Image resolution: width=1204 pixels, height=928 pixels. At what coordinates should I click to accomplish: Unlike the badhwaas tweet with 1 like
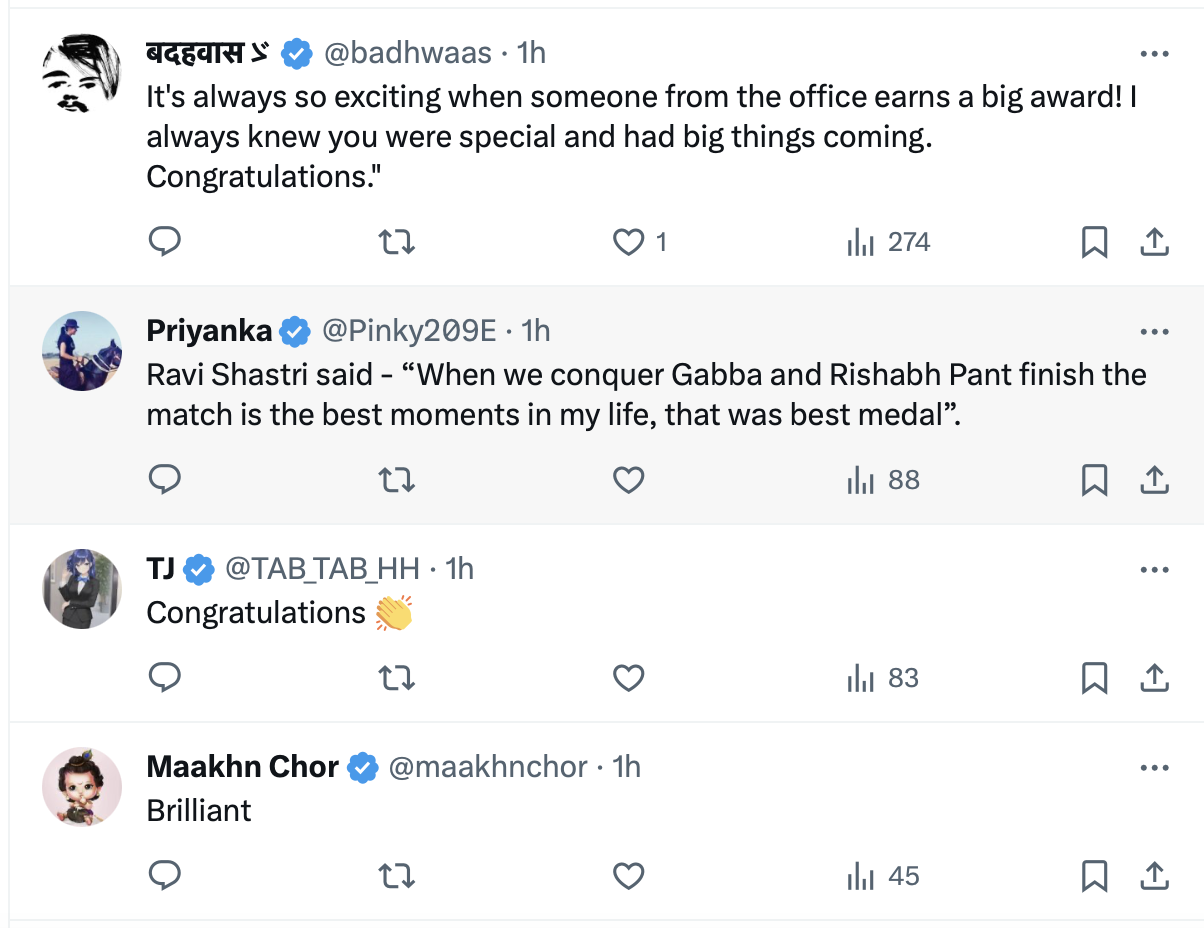pyautogui.click(x=628, y=242)
